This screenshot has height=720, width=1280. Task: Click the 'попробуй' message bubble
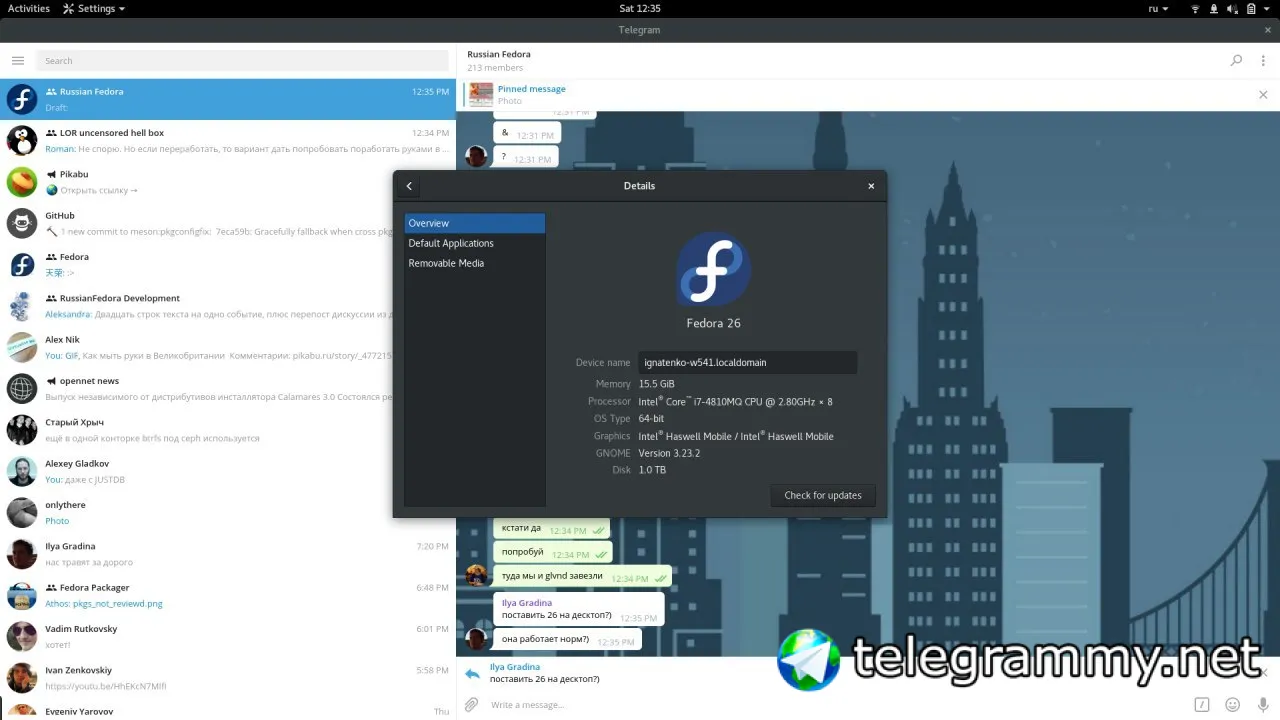(x=553, y=552)
